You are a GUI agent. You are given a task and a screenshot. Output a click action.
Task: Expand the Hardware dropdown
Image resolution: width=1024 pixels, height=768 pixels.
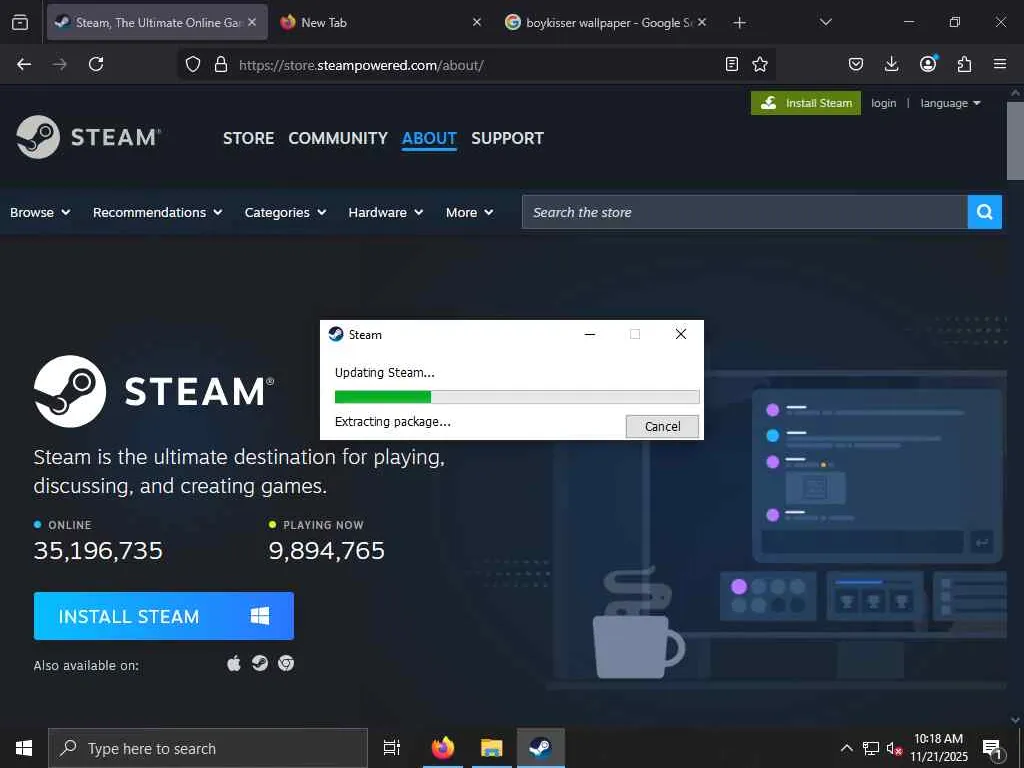coord(385,212)
